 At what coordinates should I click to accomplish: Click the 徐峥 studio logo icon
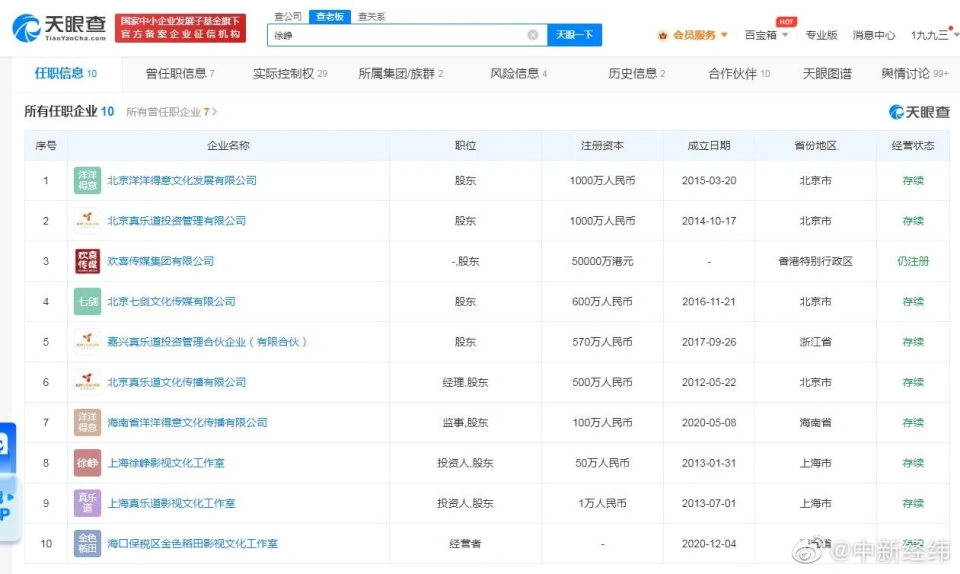[87, 463]
